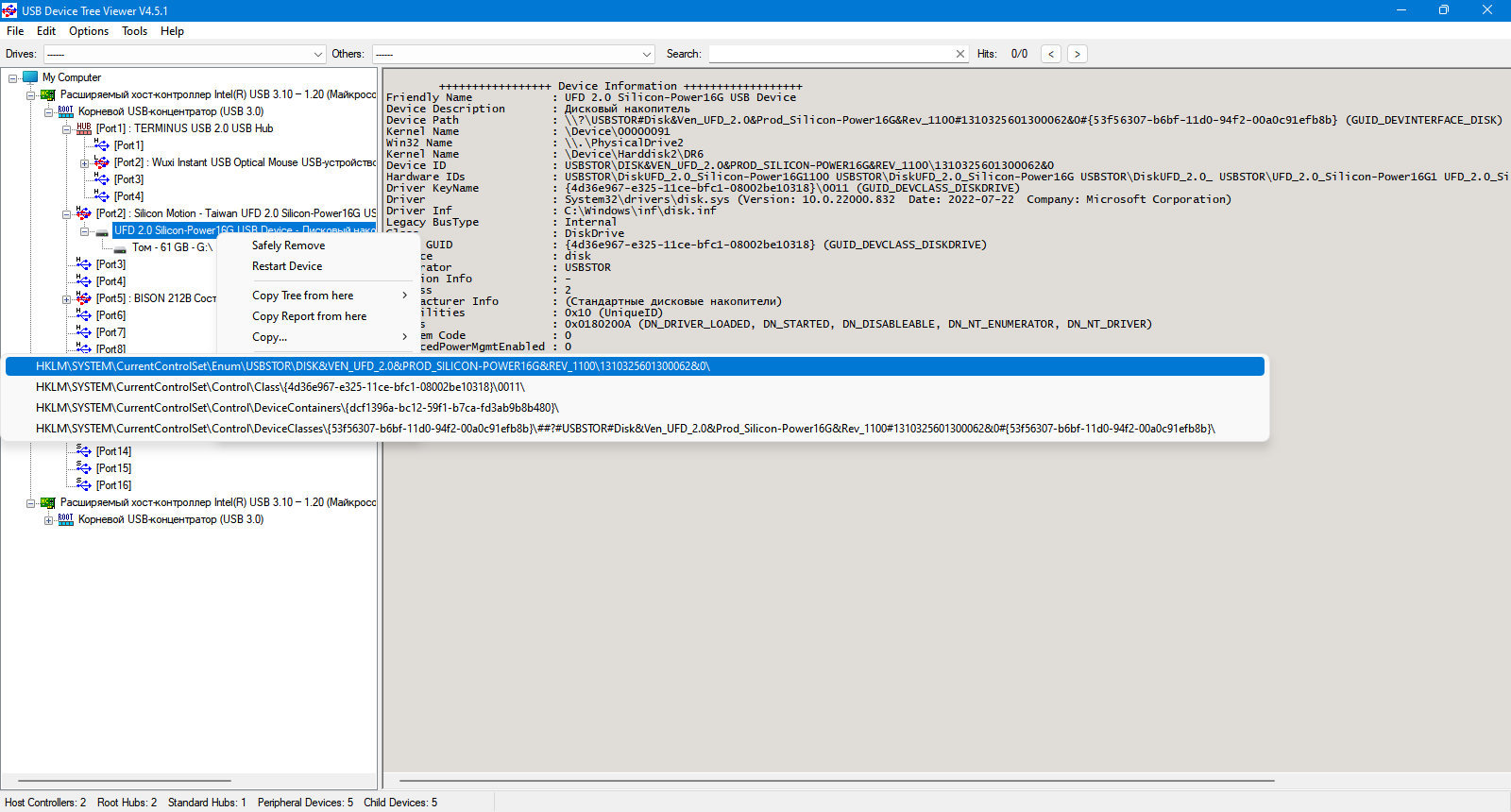Open the Drives dropdown
Viewport: 1511px width, 812px height.
[318, 54]
